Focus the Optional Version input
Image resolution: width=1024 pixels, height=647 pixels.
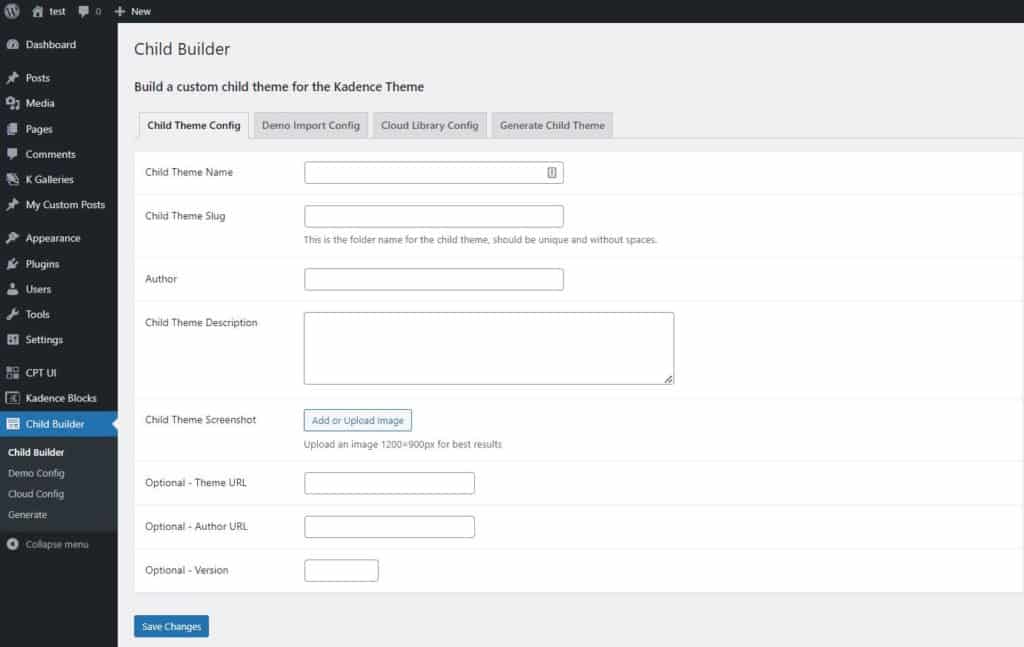pos(341,571)
